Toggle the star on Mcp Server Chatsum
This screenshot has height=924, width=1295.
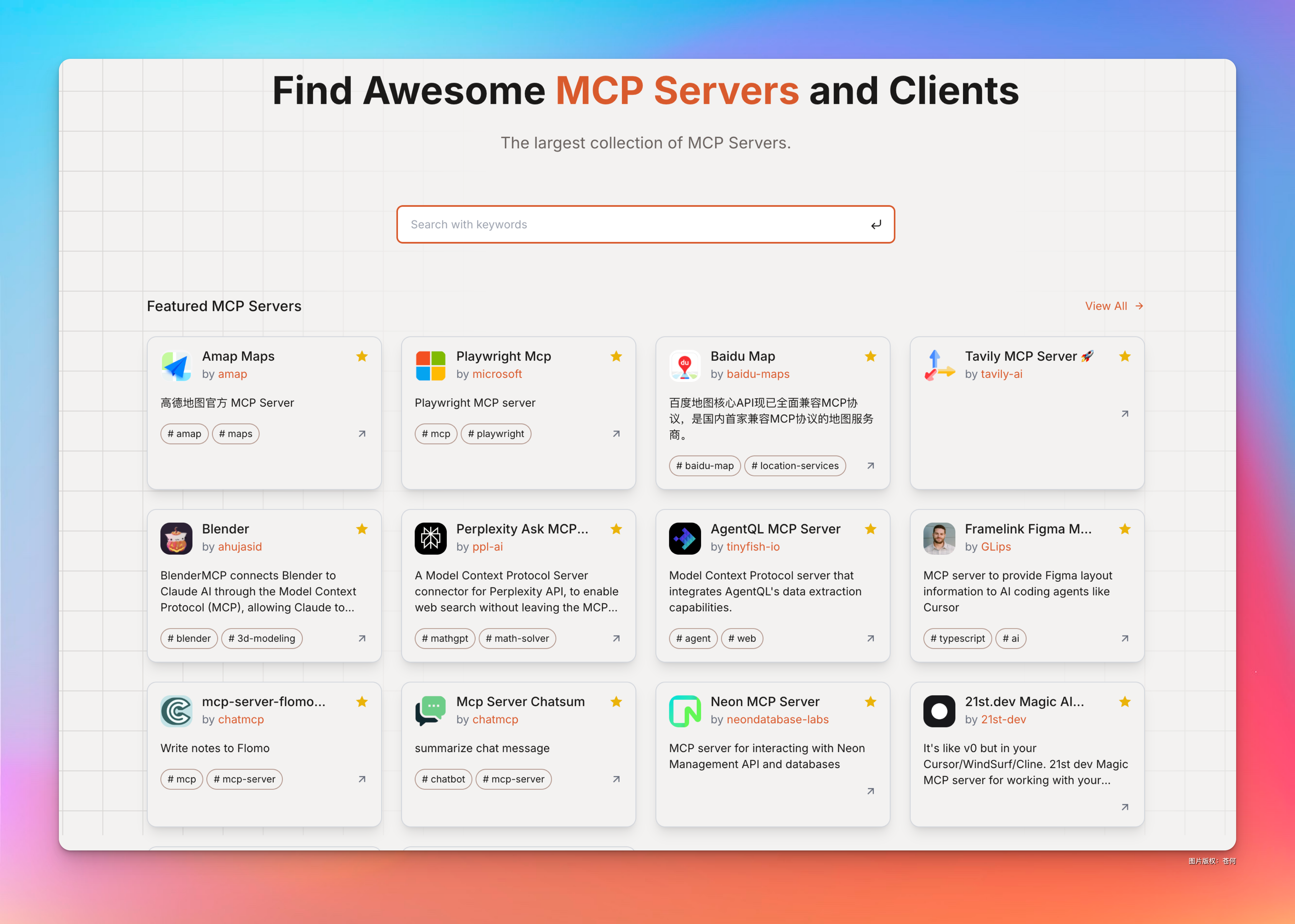616,702
